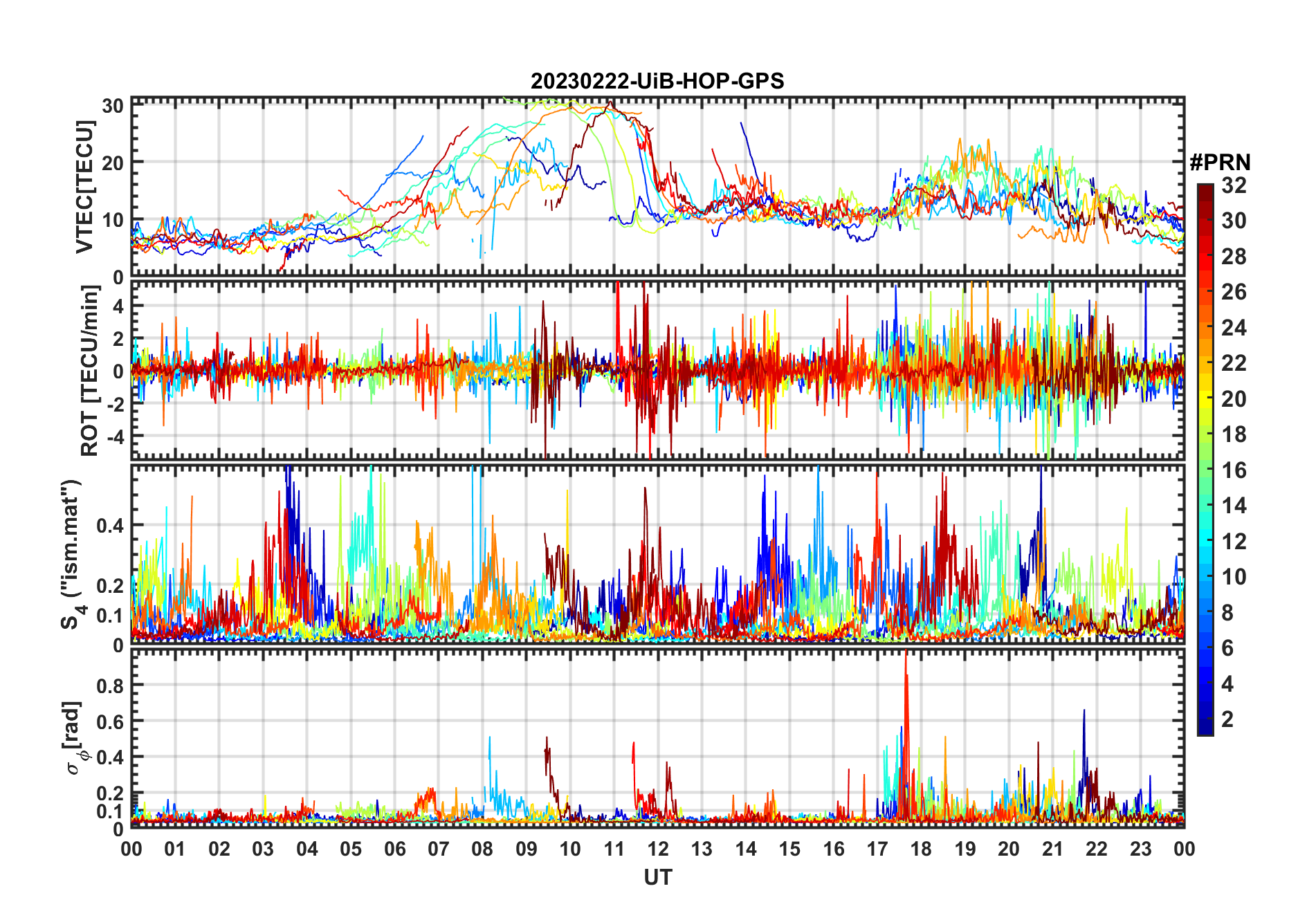Viewport: 1316px width, 920px height.
Task: Click colorbar tick label "14" beside the gradient
Action: 1234,506
